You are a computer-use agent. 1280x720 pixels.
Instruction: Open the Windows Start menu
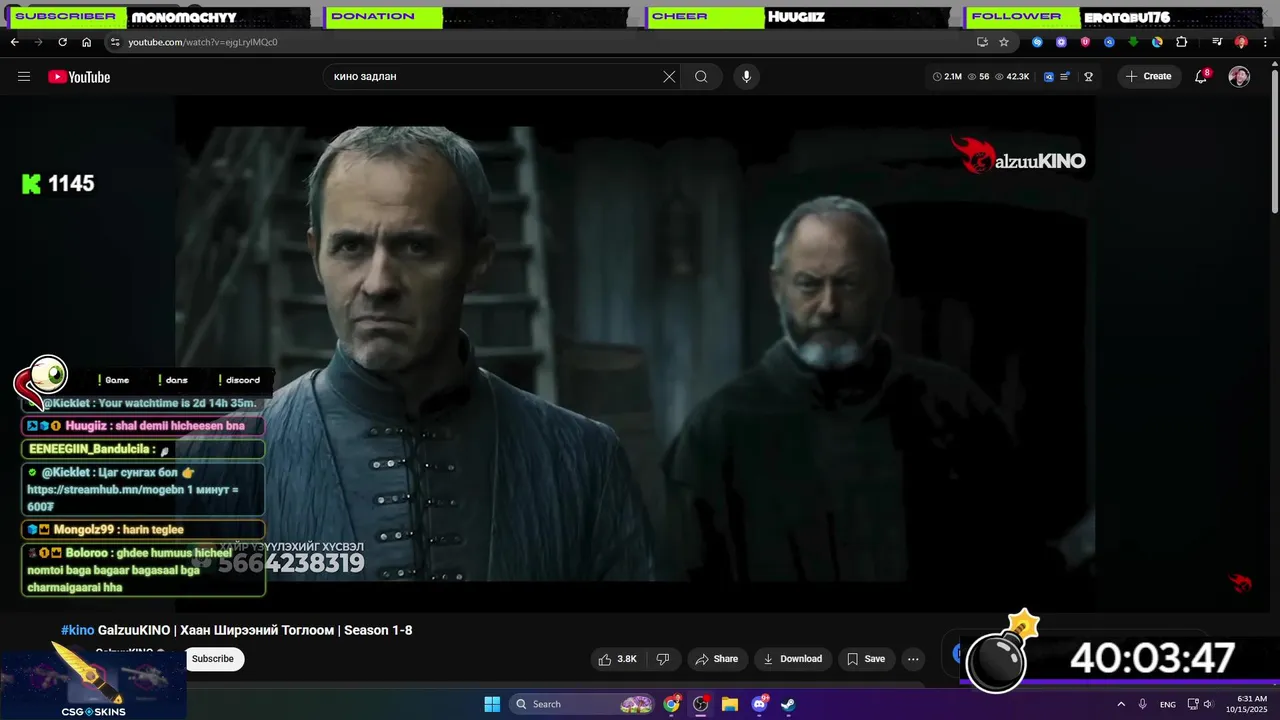492,704
